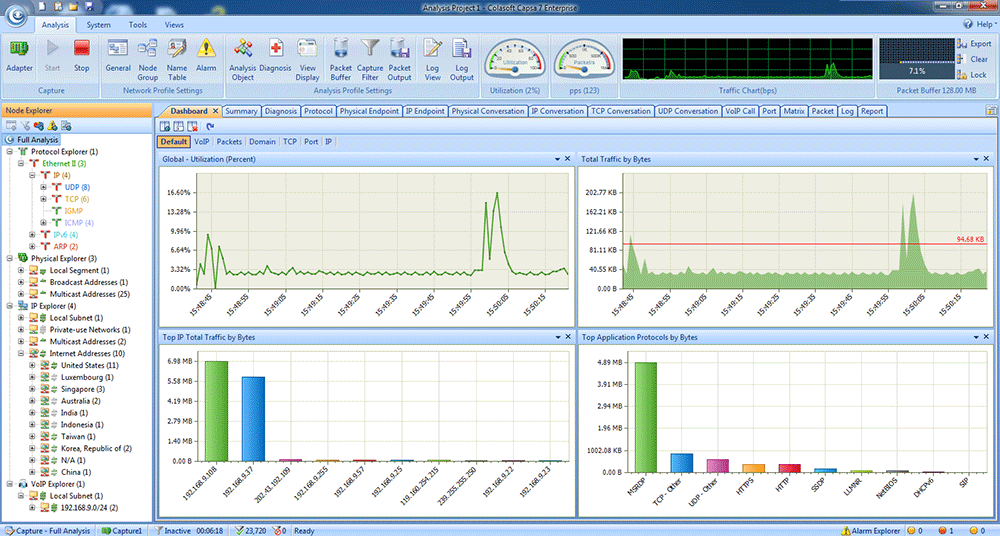Open Capture Filter settings
Image resolution: width=1000 pixels, height=536 pixels.
[370, 60]
